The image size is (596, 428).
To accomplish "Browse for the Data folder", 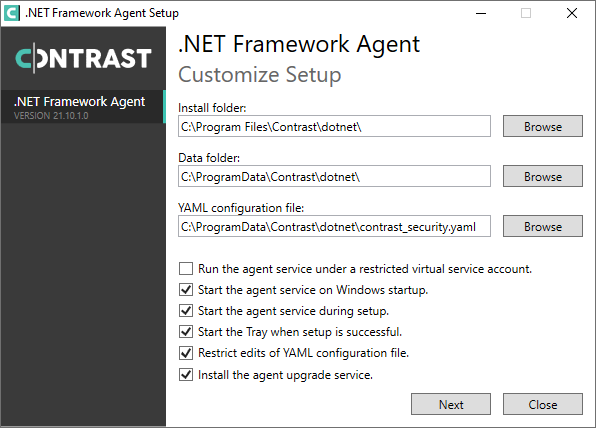I will (x=543, y=176).
